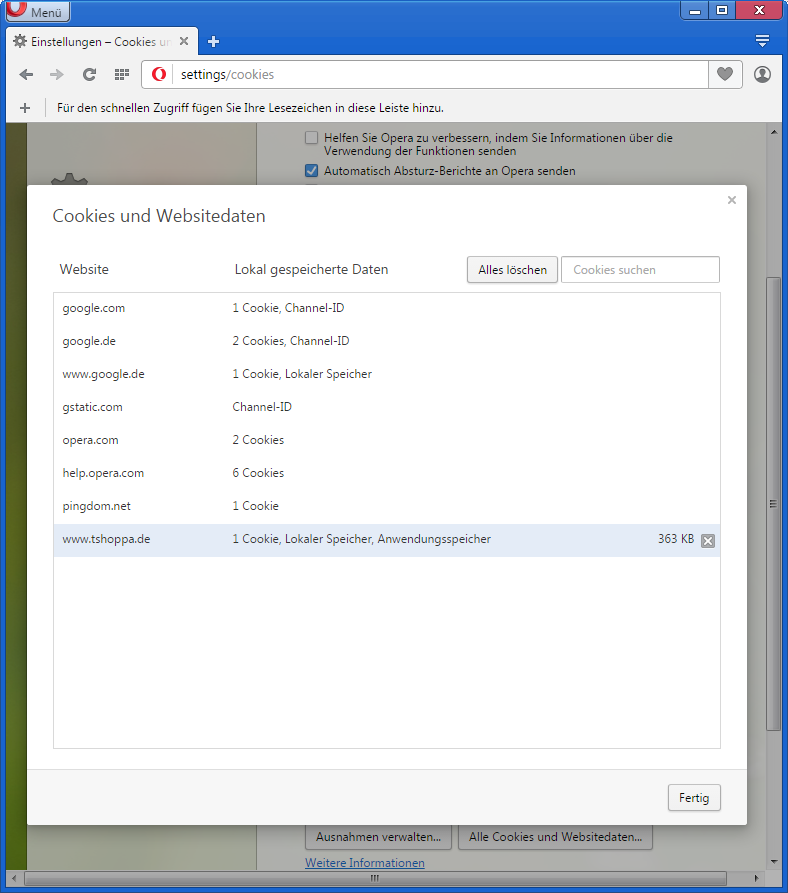The image size is (788, 893).
Task: Open the tab menu icon in tab bar
Action: (762, 40)
